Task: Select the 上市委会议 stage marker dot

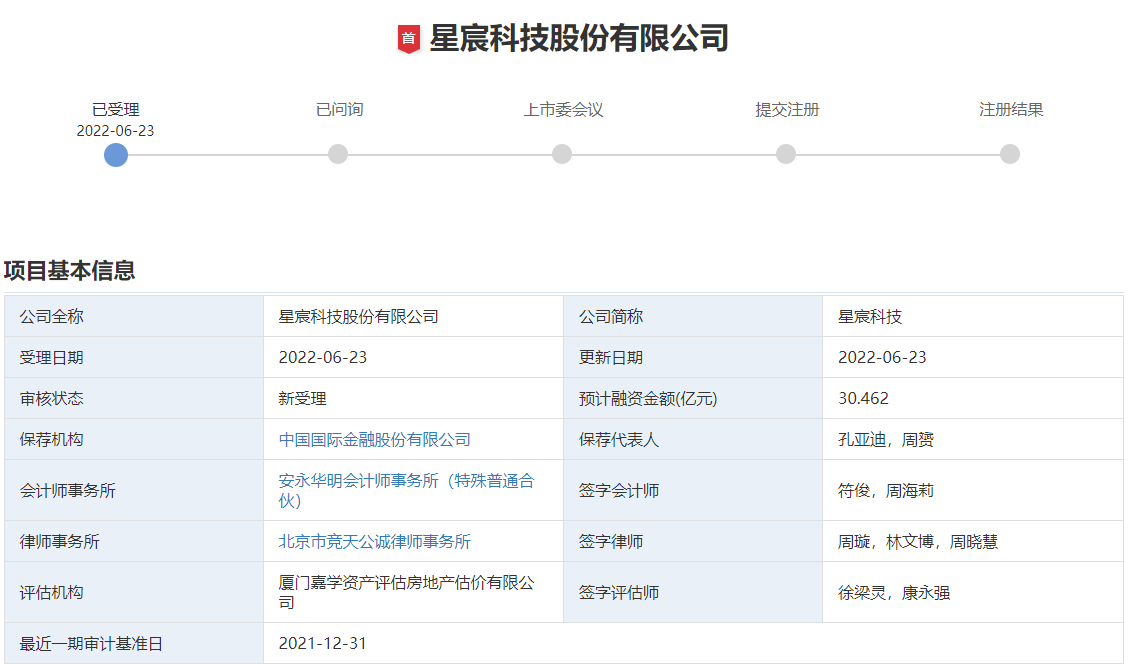Action: pyautogui.click(x=562, y=154)
